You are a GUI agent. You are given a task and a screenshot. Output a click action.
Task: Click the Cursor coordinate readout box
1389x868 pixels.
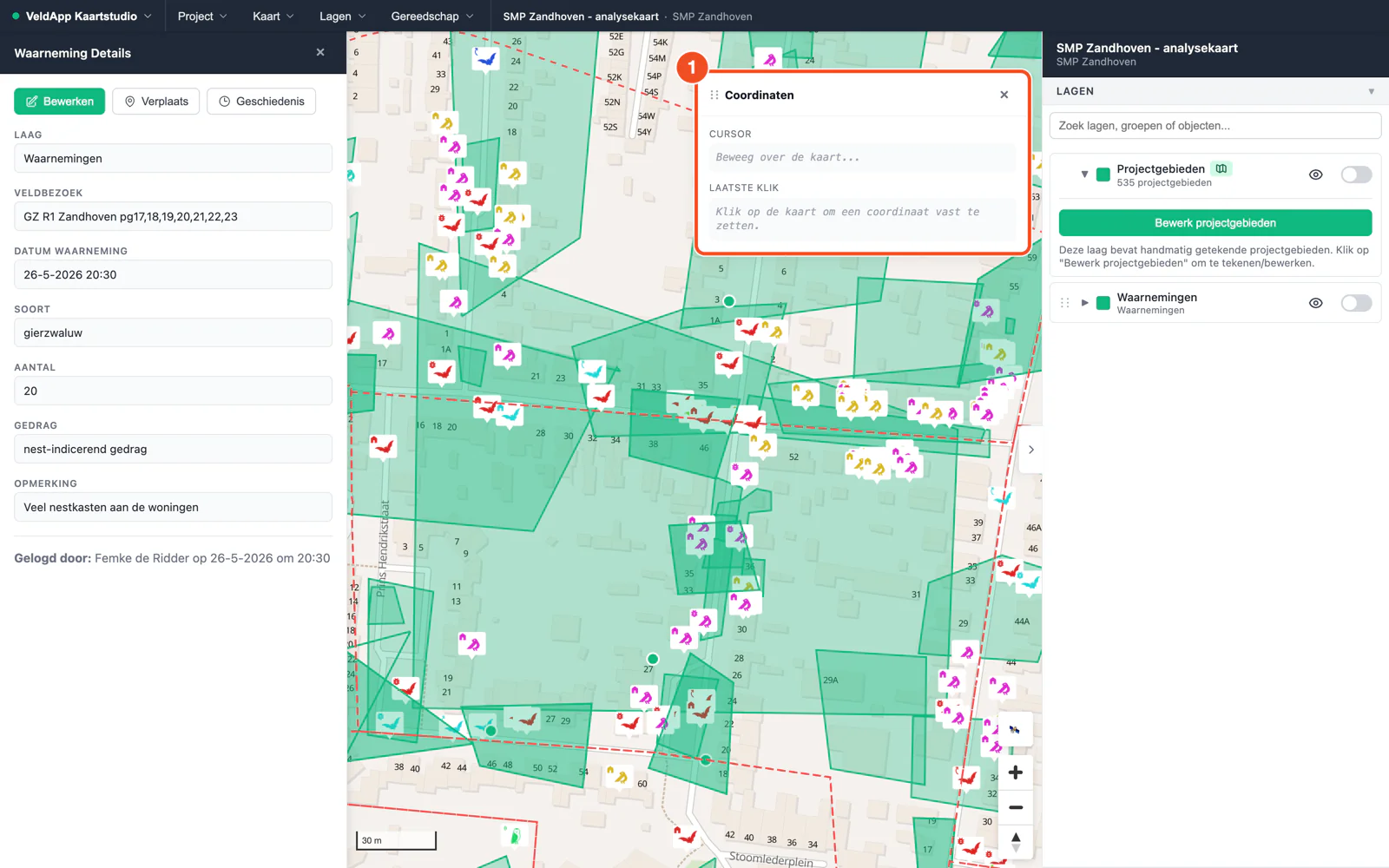[x=863, y=157]
